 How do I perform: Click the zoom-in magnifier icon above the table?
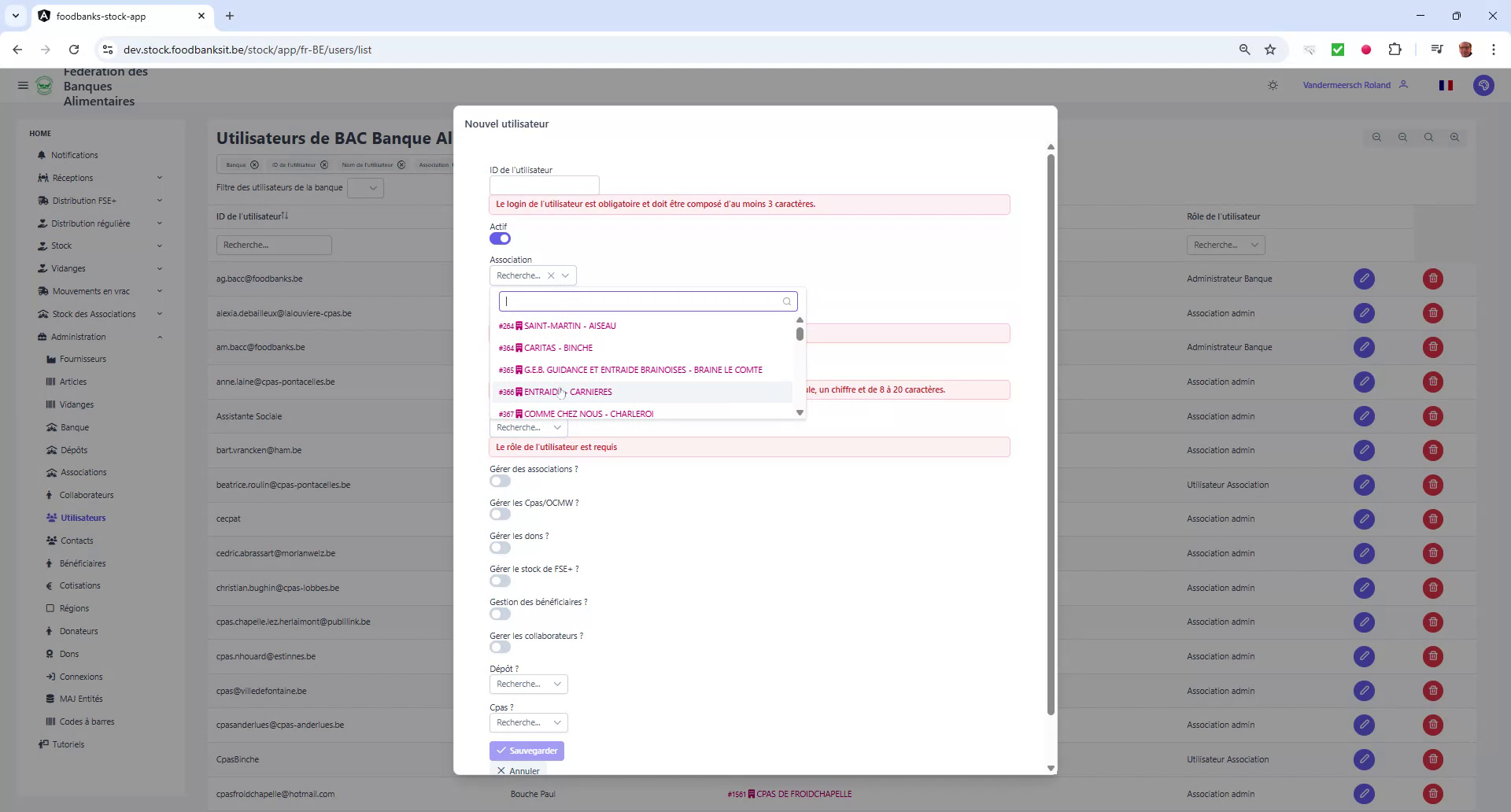pos(1454,137)
